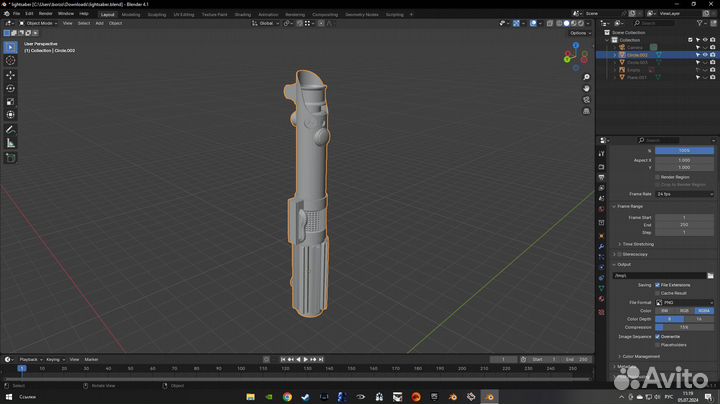Open the Edit menu
Viewport: 720px width, 404px height.
29,14
